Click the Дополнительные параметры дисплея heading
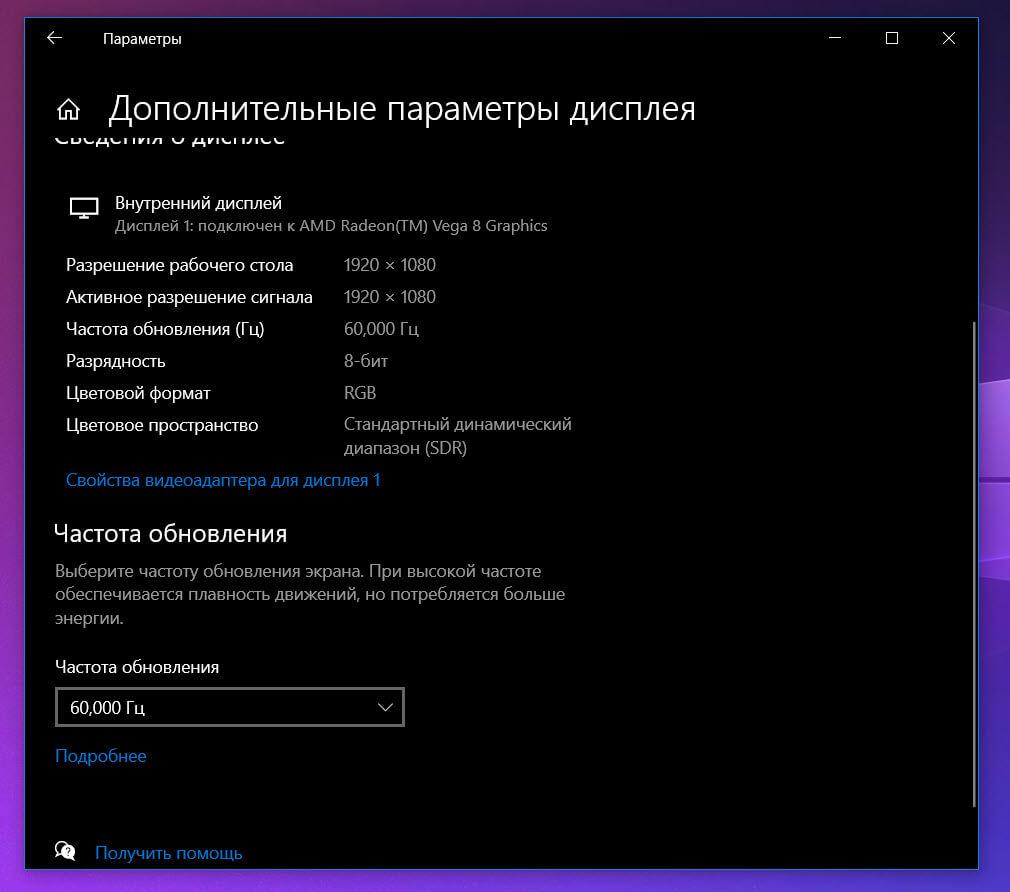This screenshot has width=1010, height=892. pos(402,109)
